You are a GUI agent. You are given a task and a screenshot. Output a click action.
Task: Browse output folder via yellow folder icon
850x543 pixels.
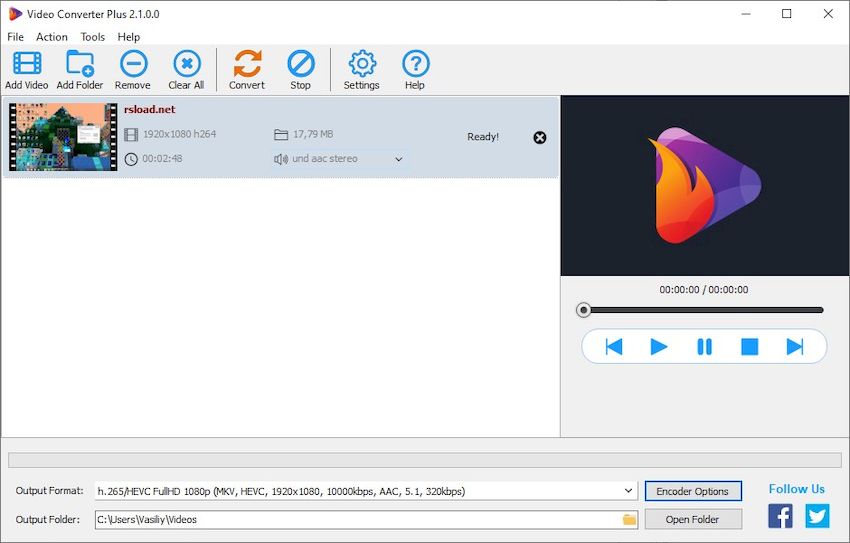pyautogui.click(x=629, y=519)
